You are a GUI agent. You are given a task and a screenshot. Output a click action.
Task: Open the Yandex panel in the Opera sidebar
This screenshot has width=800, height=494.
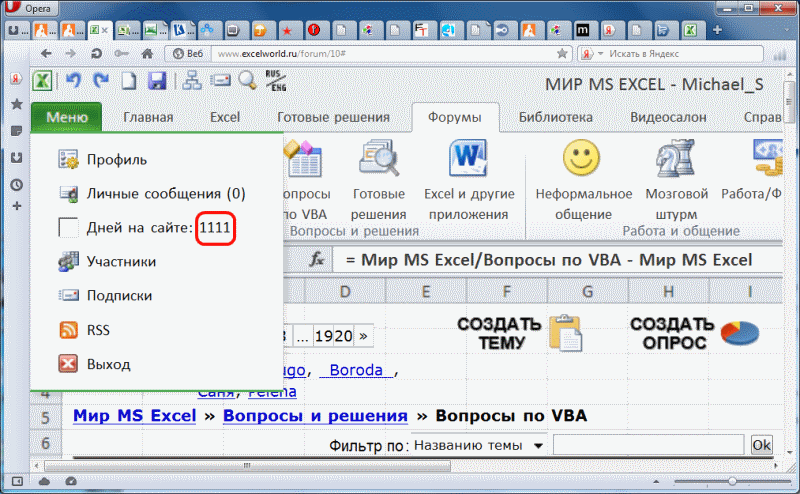click(x=16, y=79)
